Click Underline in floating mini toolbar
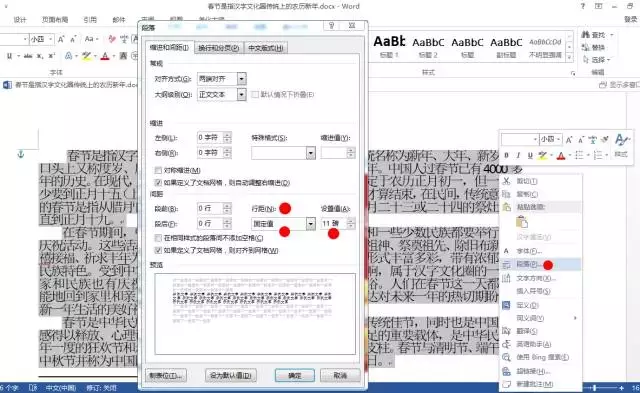 coord(530,155)
